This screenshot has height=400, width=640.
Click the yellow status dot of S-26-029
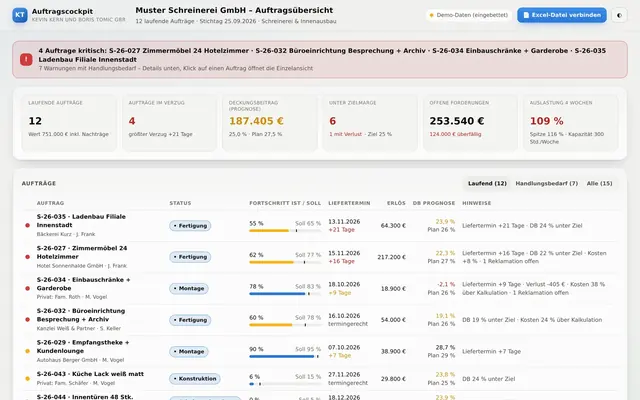pyautogui.click(x=27, y=351)
